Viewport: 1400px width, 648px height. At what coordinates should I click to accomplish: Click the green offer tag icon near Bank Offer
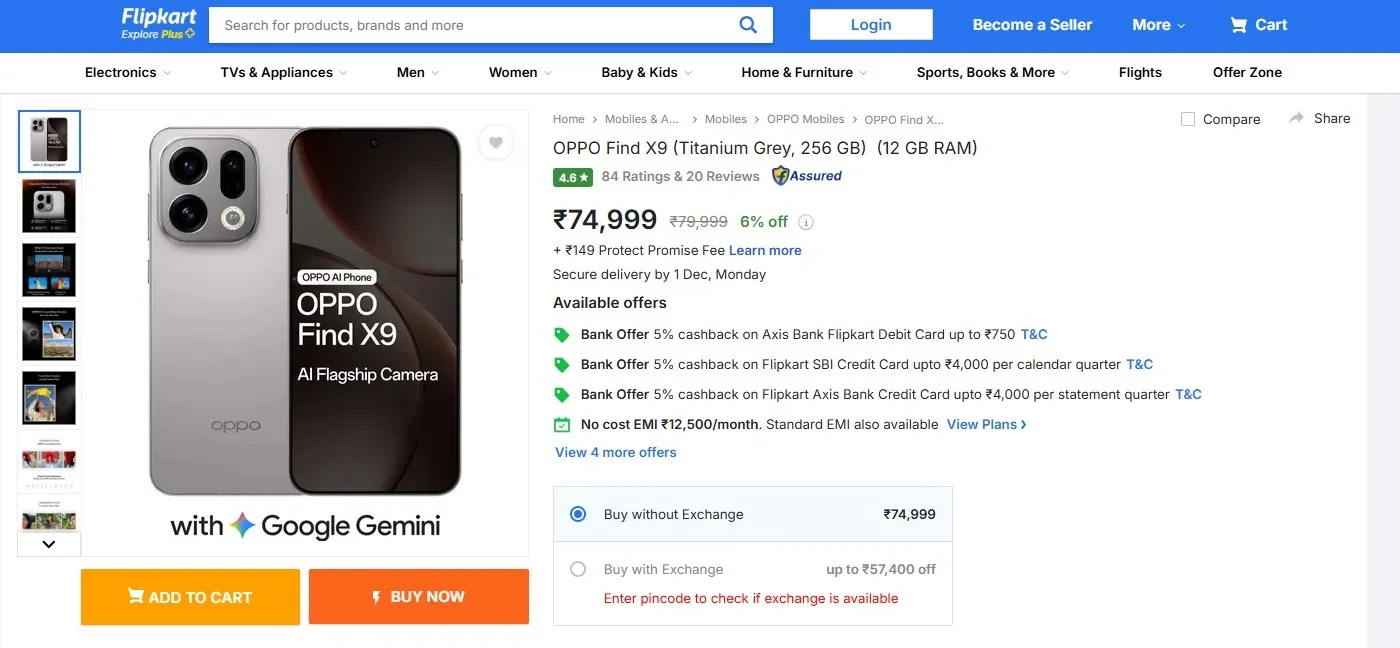(x=562, y=334)
